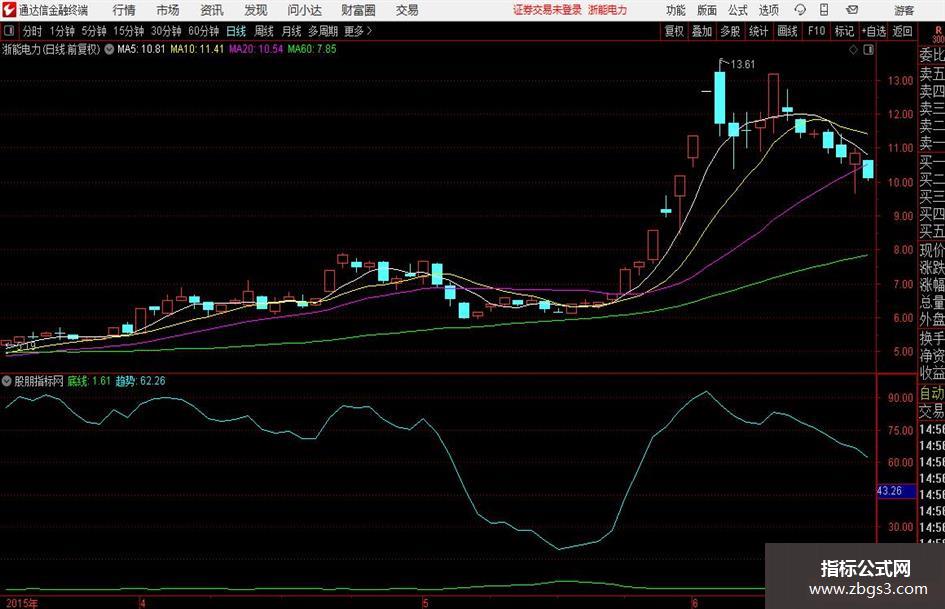Click 趋势: 62.26 indicator value
Image resolution: width=945 pixels, height=609 pixels.
pos(140,381)
